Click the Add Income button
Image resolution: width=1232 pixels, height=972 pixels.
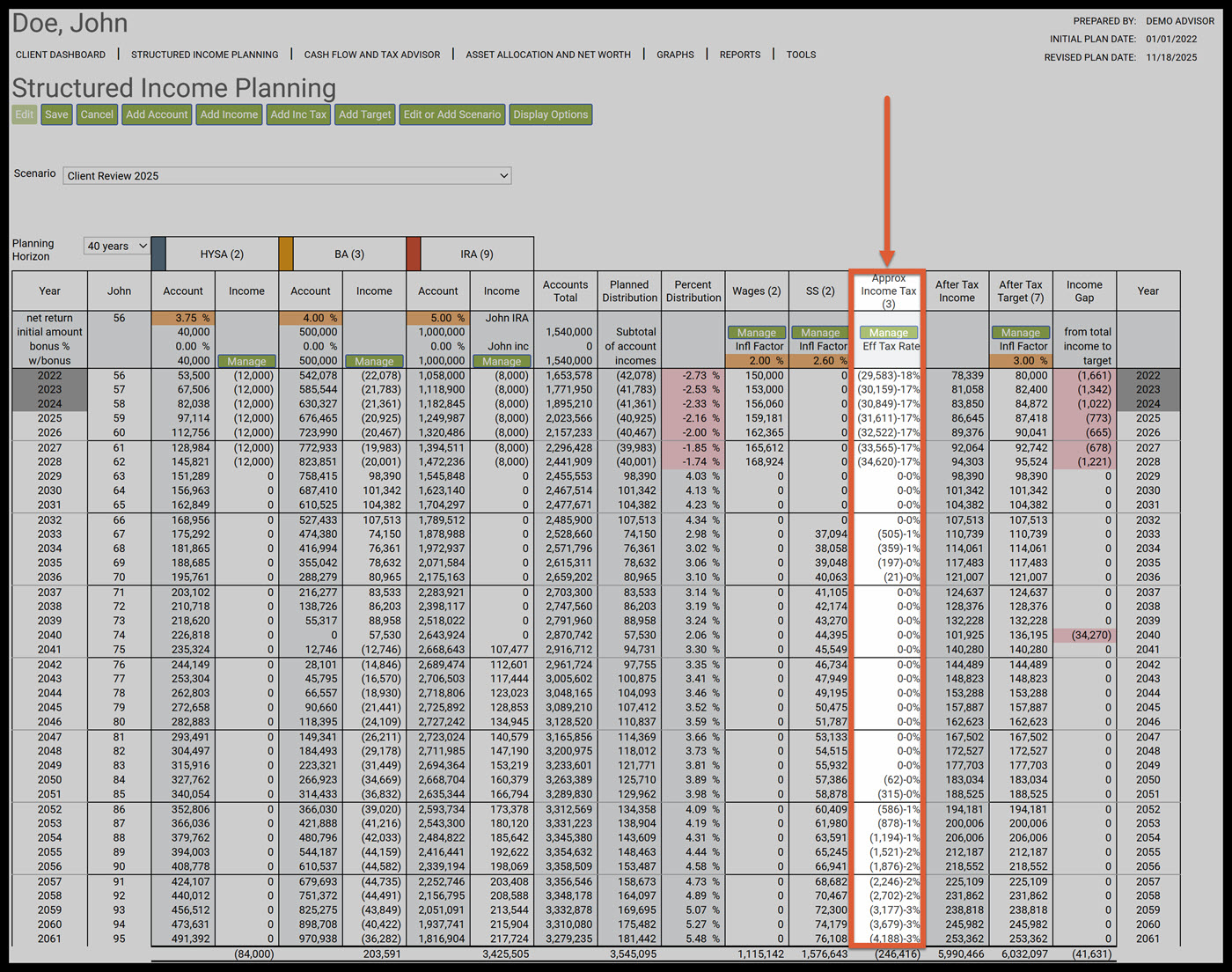coord(229,114)
